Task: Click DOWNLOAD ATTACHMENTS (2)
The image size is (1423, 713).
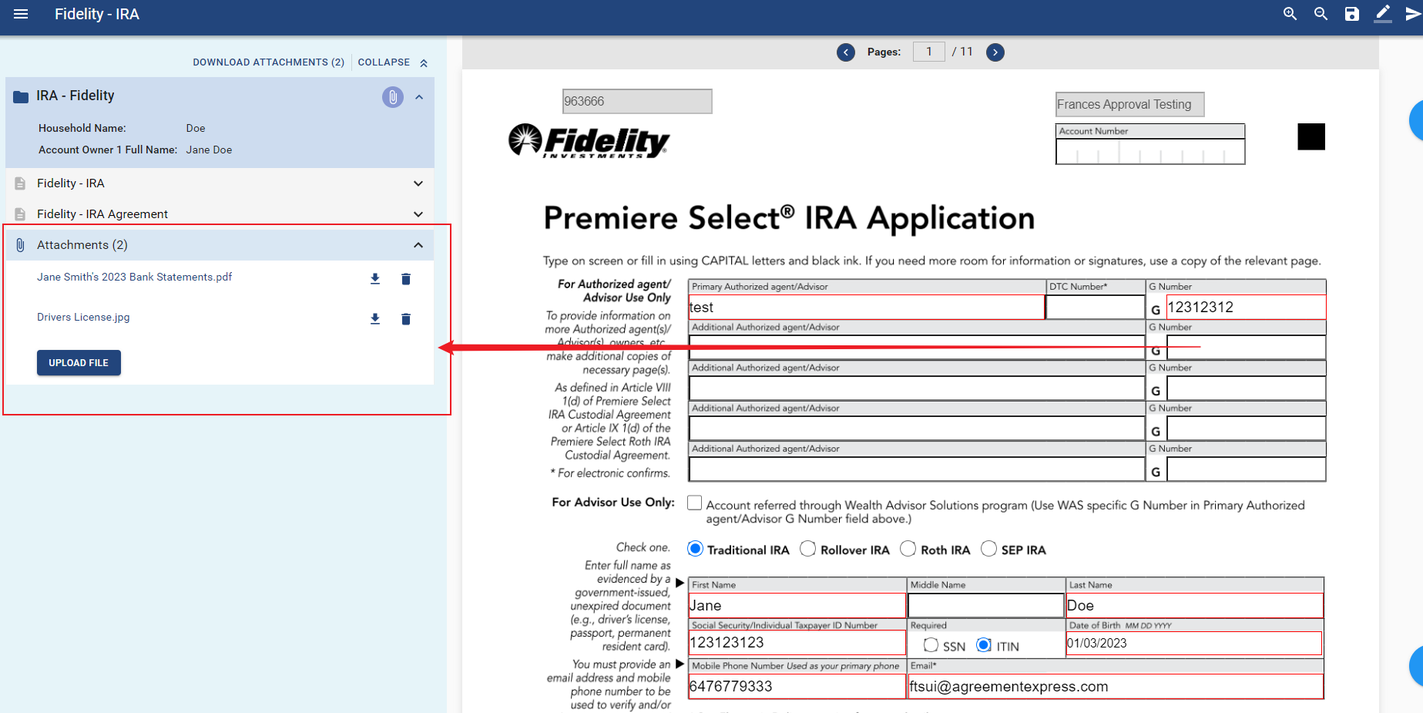Action: tap(268, 62)
